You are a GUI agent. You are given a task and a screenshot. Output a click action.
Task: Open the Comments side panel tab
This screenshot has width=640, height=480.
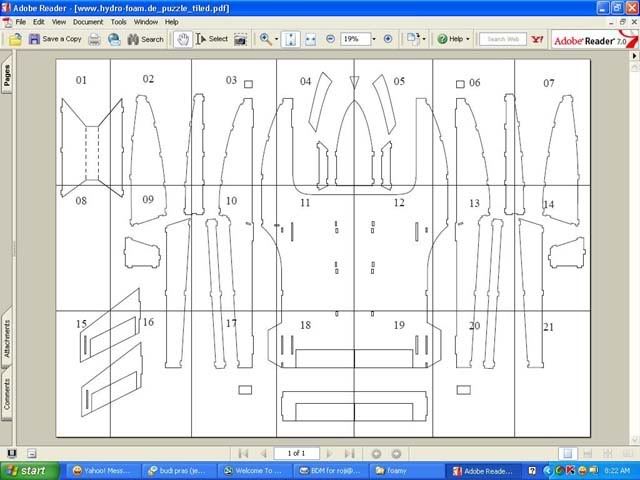(x=7, y=394)
